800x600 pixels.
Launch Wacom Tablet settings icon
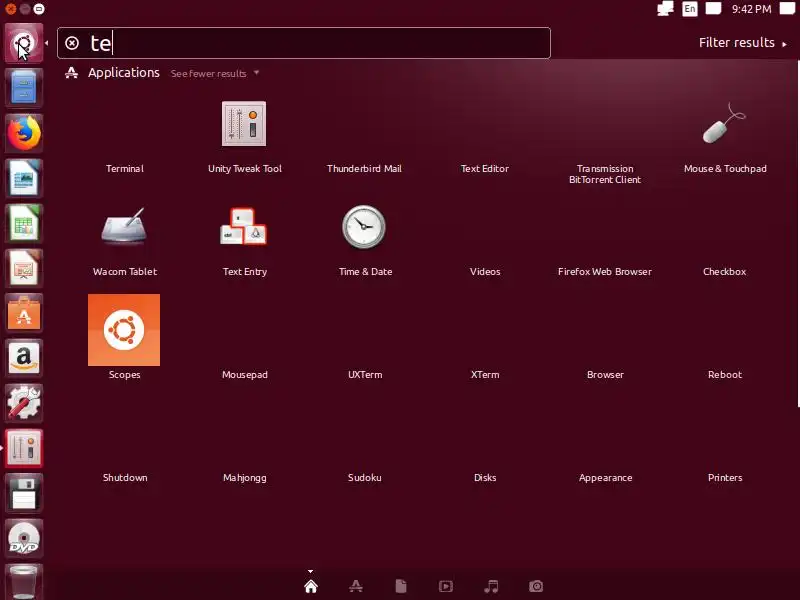pos(124,226)
